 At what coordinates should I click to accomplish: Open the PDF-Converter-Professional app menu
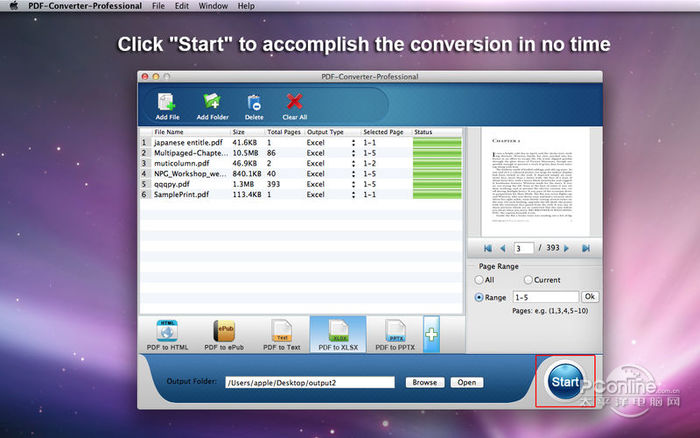85,6
